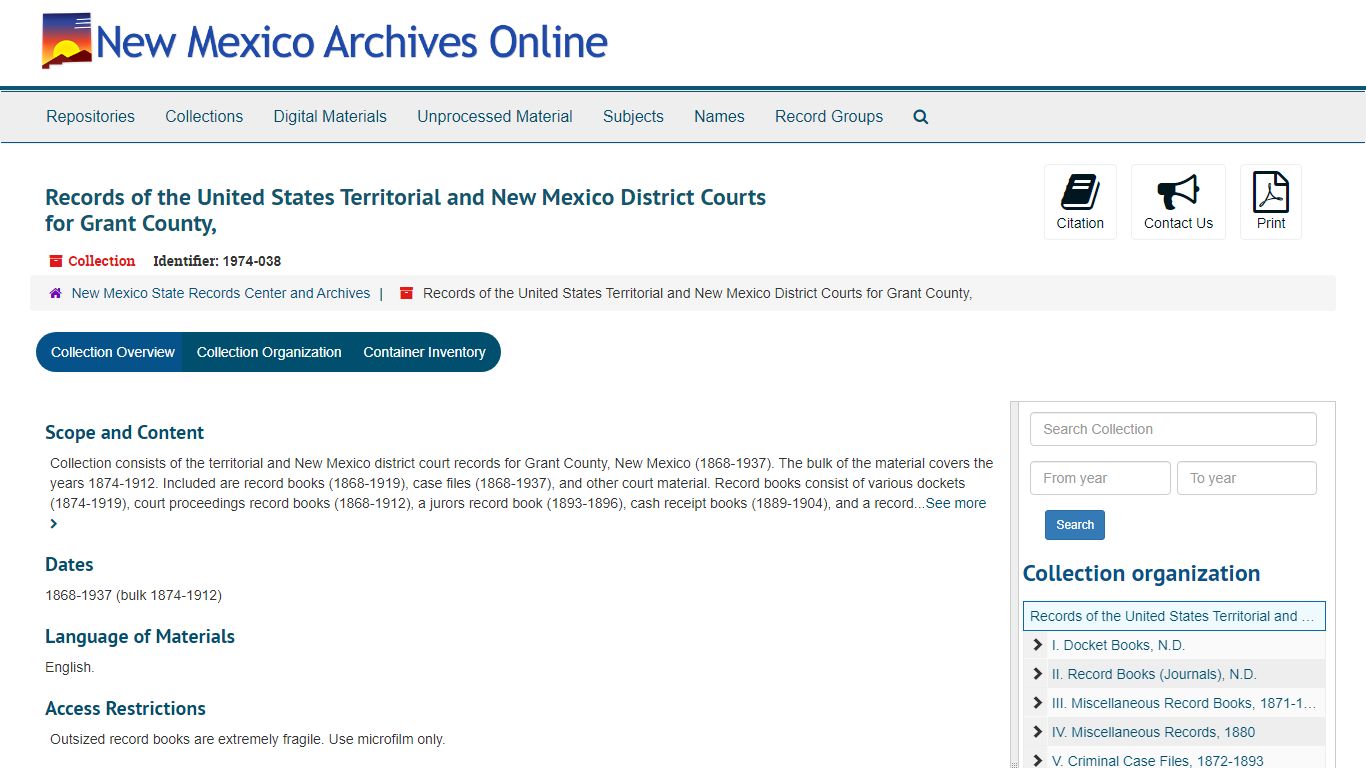Screen dimensions: 1366x768
Task: Expand I. Docket Books tree node
Action: pyautogui.click(x=1037, y=645)
